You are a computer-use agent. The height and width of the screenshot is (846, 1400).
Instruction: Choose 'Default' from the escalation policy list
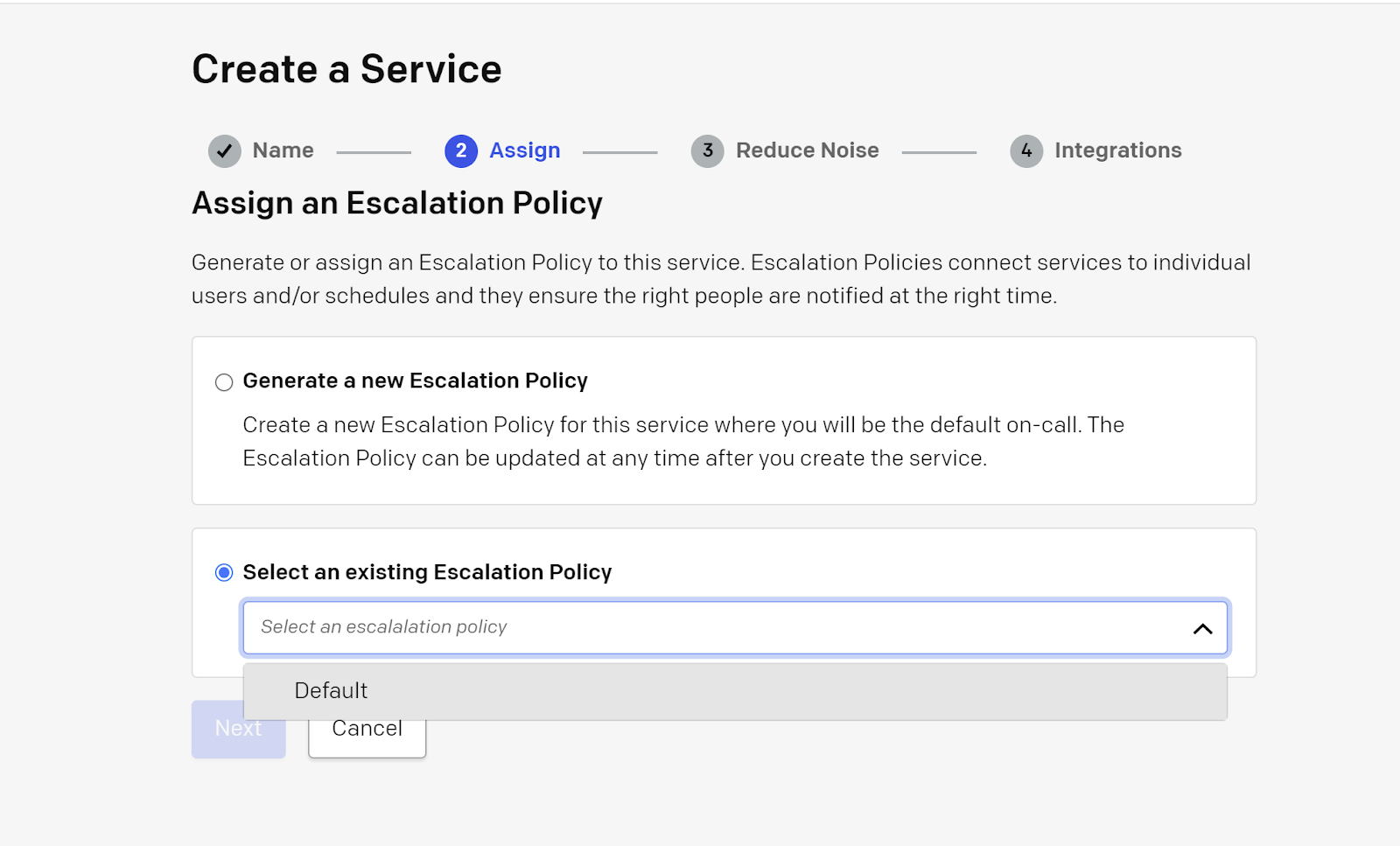(x=332, y=690)
